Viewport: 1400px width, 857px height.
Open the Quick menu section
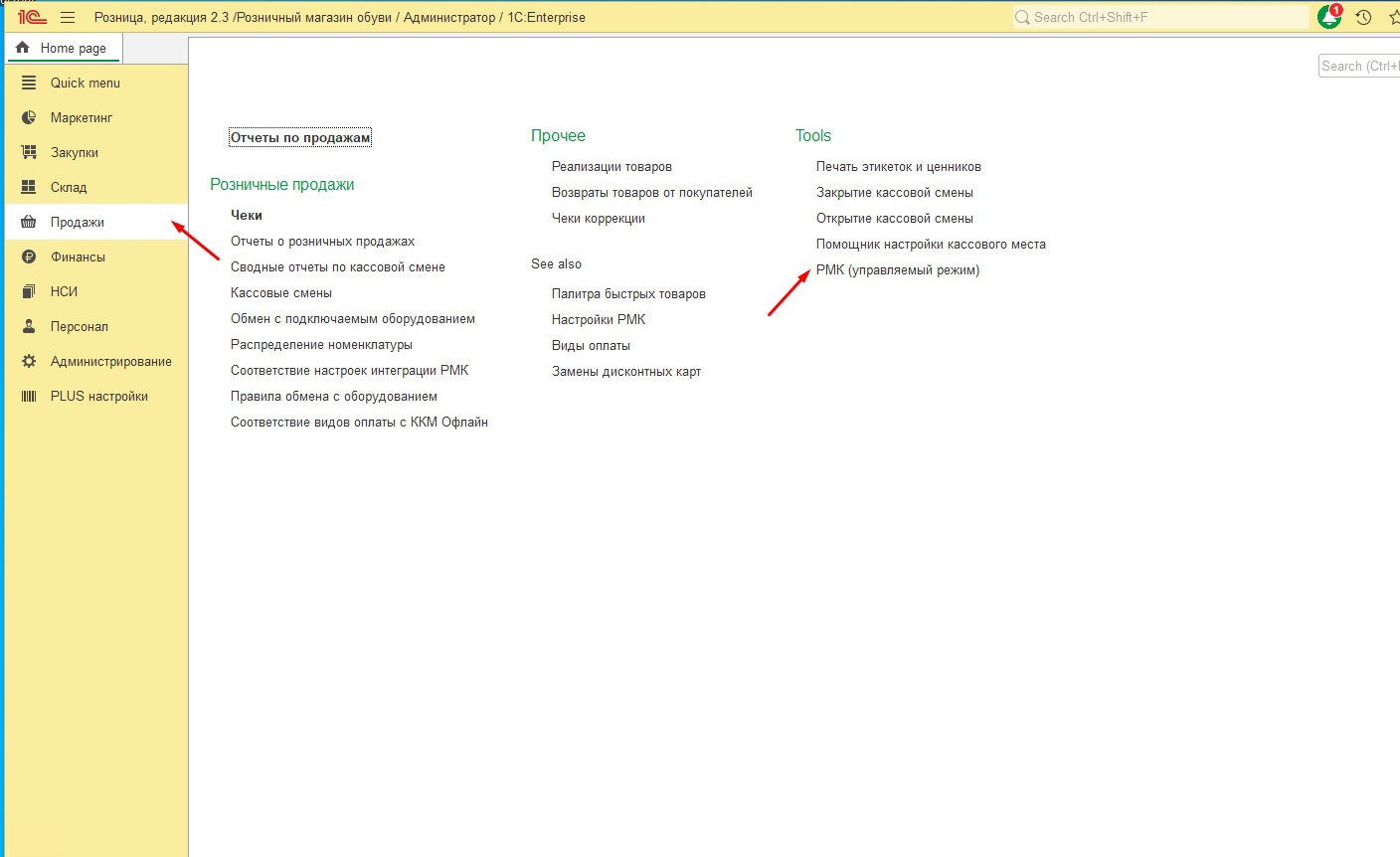[x=85, y=83]
